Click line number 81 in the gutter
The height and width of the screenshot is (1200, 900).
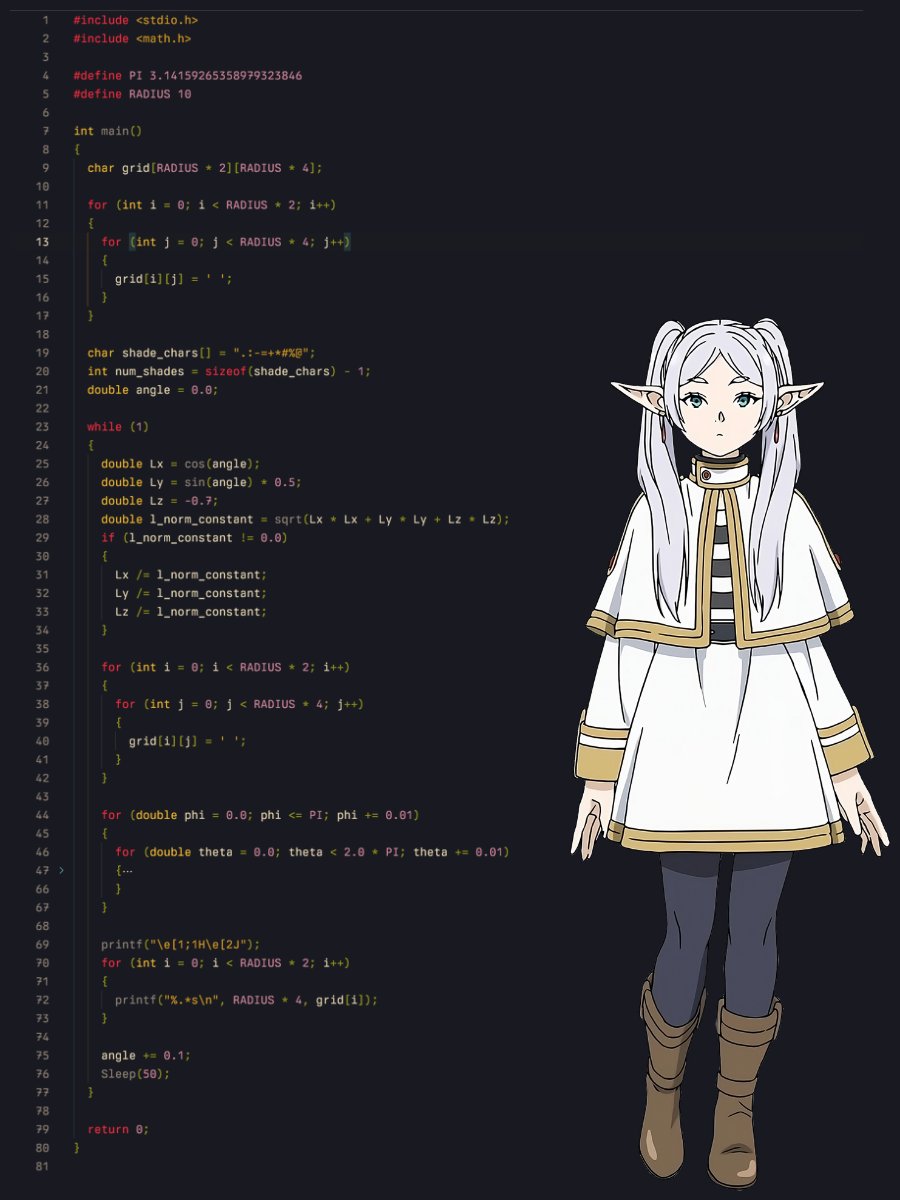42,1167
